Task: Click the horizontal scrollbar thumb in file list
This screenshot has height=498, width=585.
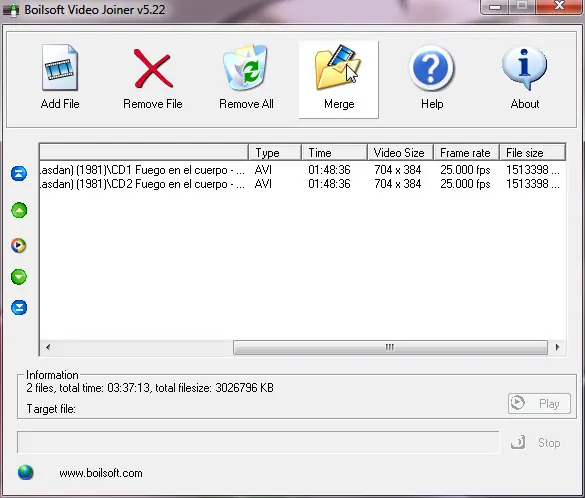Action: pyautogui.click(x=390, y=347)
